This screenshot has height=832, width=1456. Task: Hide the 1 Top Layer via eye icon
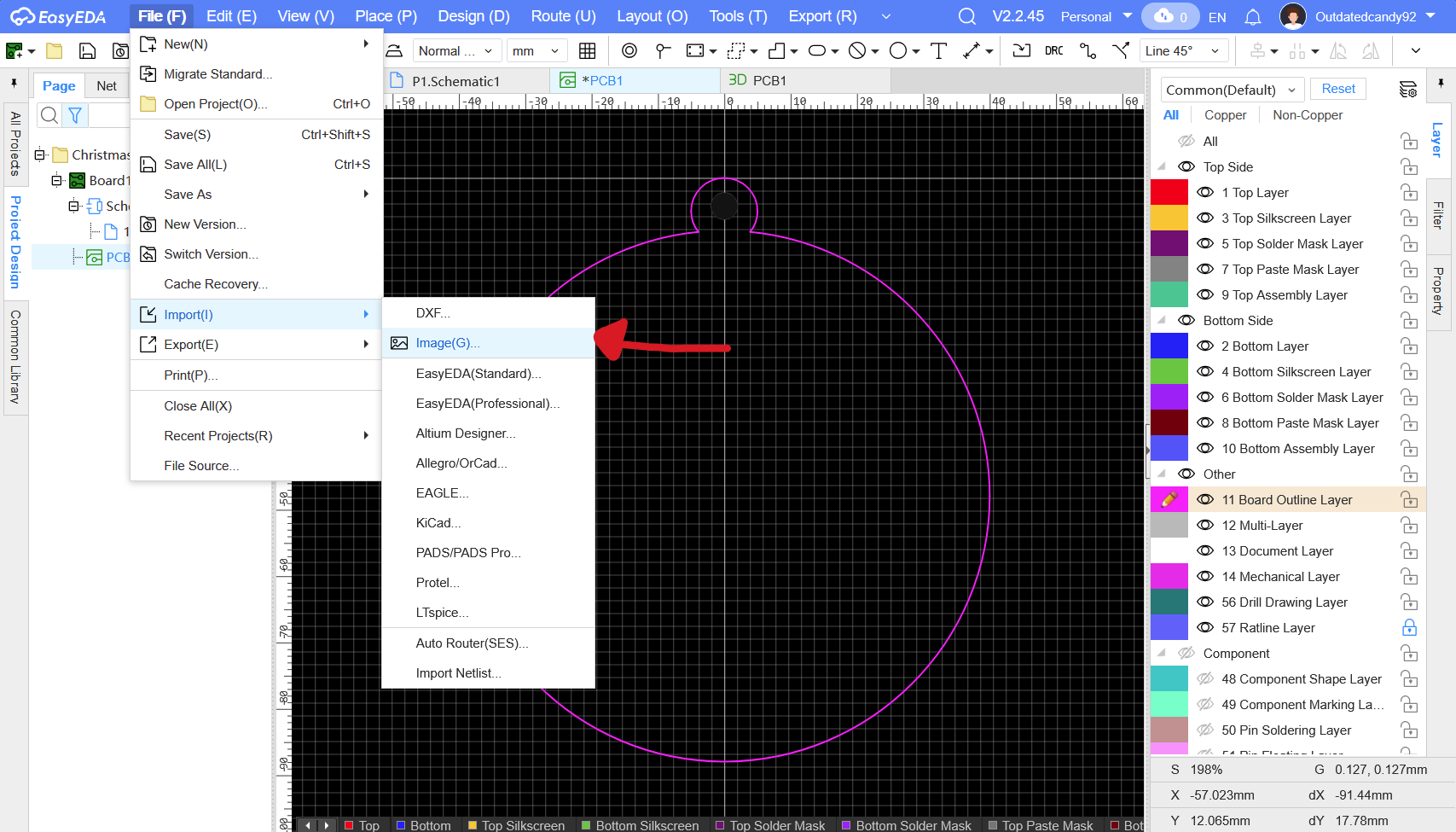point(1205,193)
